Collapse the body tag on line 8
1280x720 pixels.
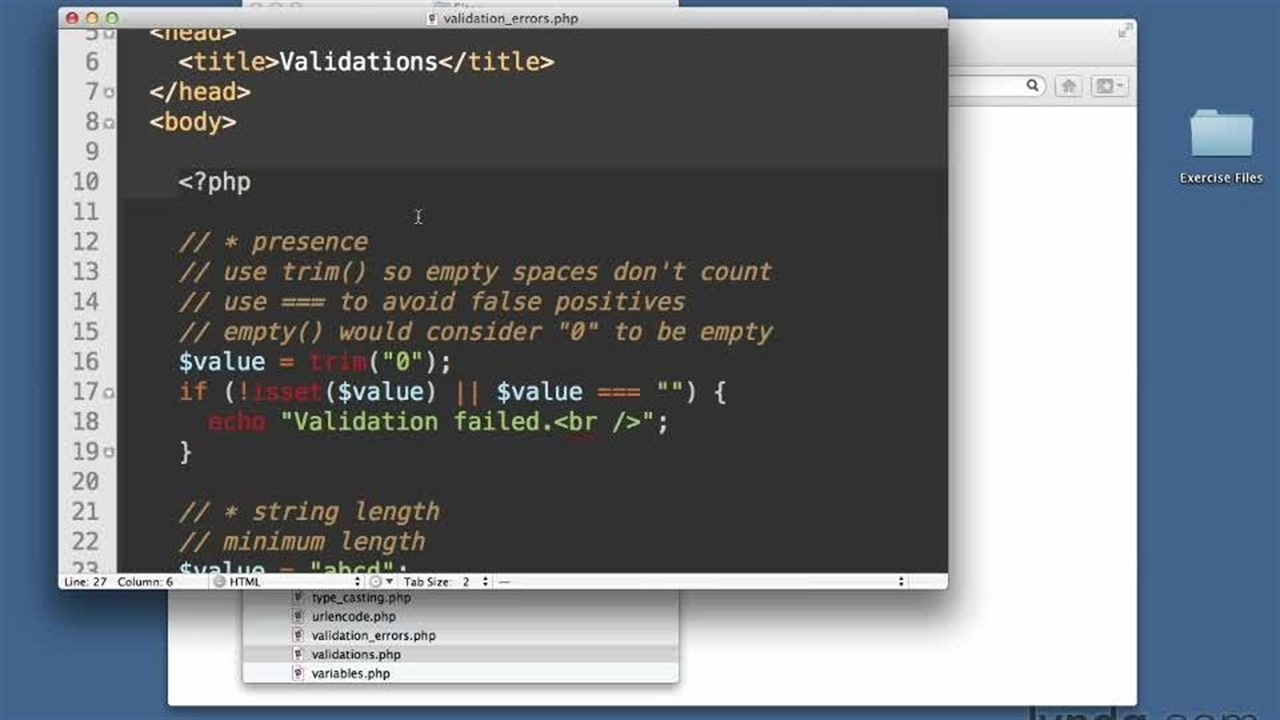pos(109,122)
